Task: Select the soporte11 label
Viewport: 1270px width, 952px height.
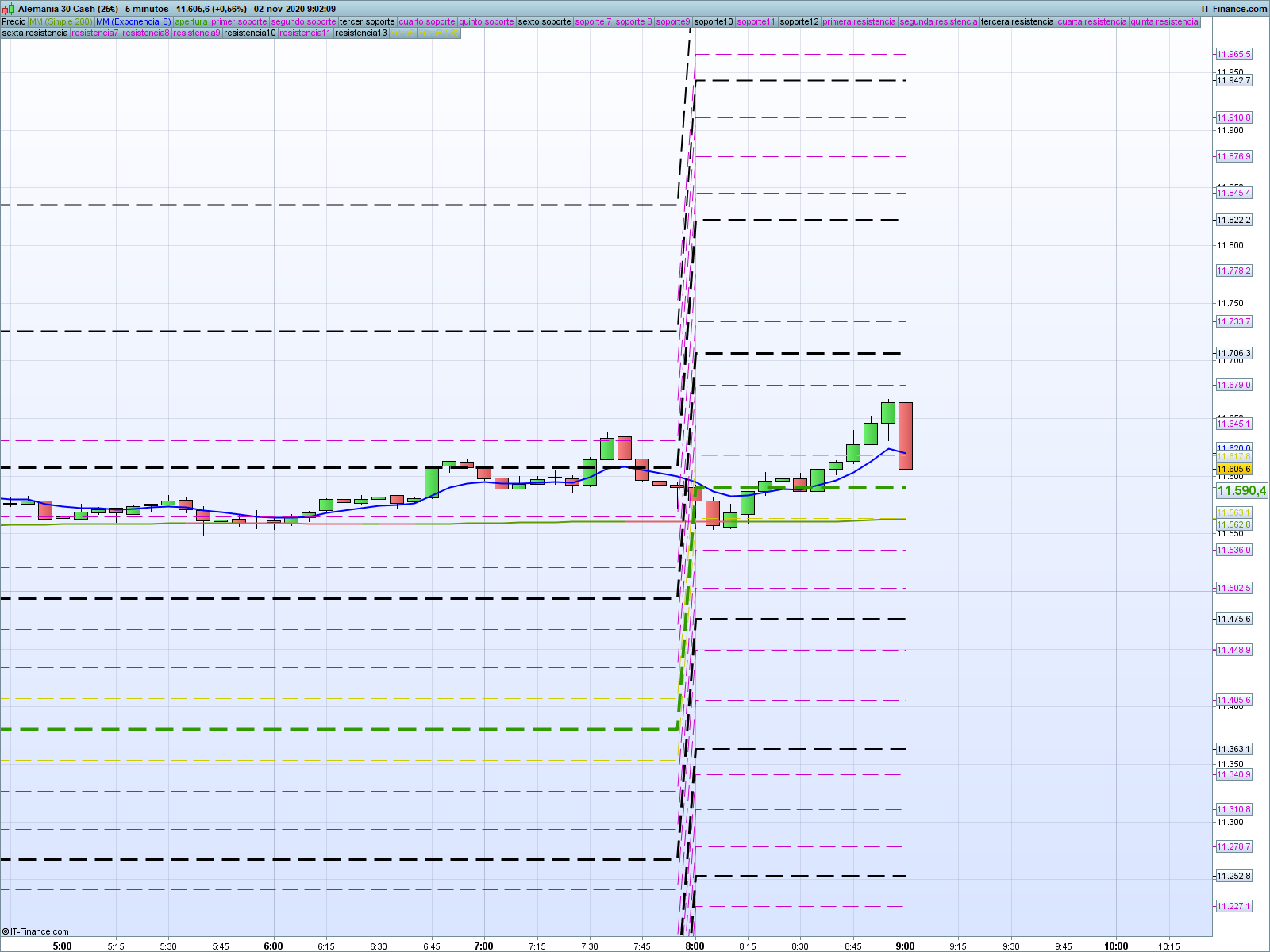Action: coord(756,21)
